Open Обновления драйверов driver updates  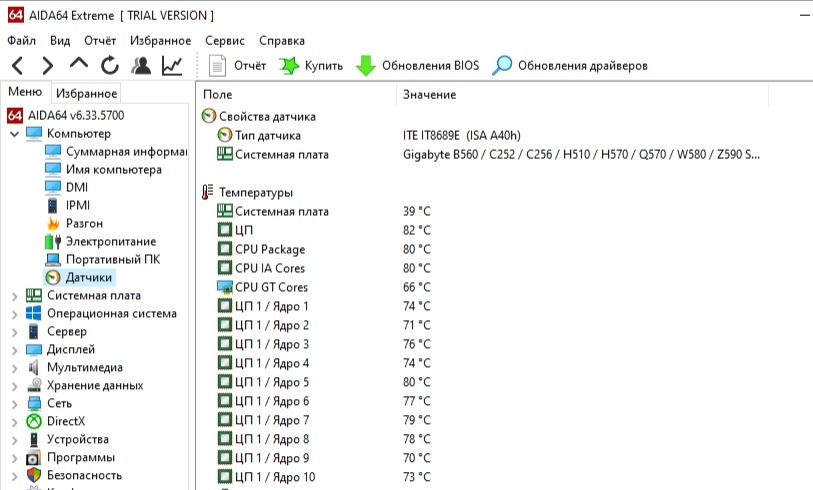570,66
